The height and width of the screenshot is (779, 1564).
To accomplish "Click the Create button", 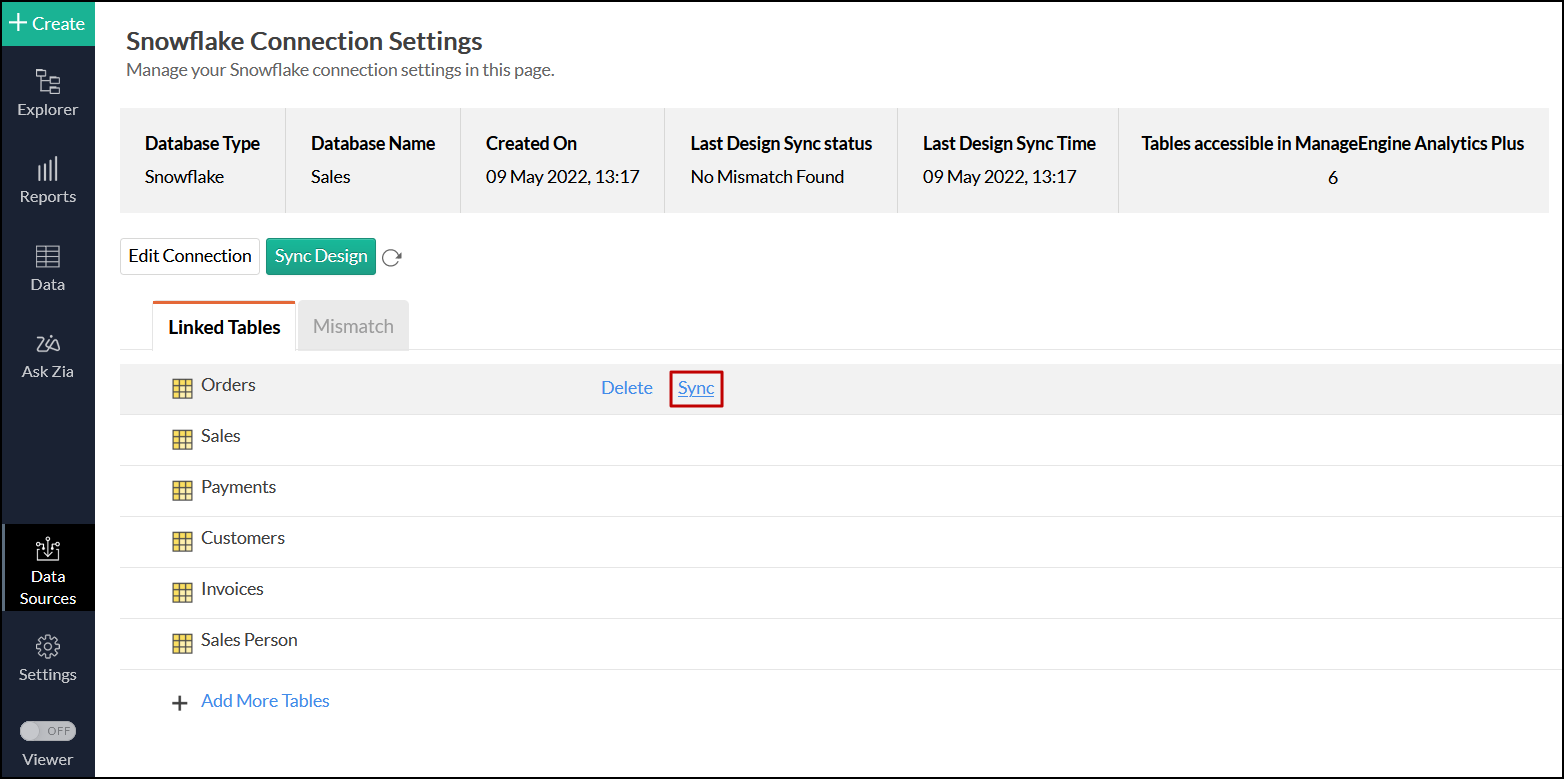I will [47, 23].
